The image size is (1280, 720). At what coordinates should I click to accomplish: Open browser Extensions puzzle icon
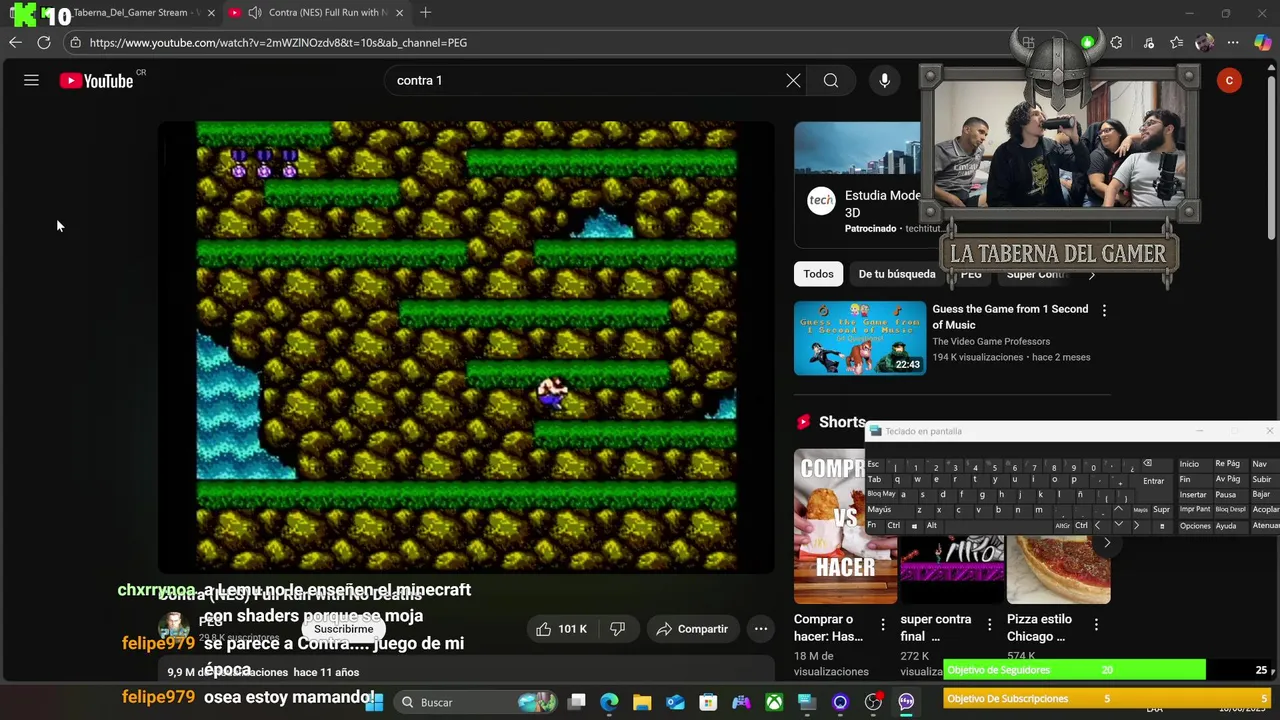1117,42
